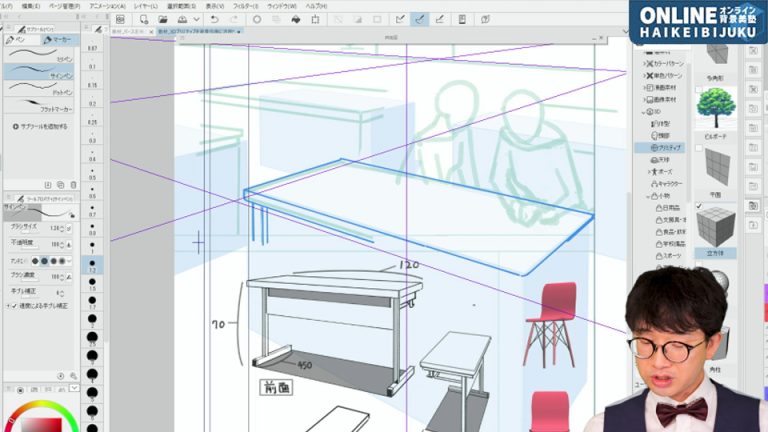Open the anti-aliasing dropdown arrow
Image resolution: width=768 pixels, height=432 pixels.
69,261
